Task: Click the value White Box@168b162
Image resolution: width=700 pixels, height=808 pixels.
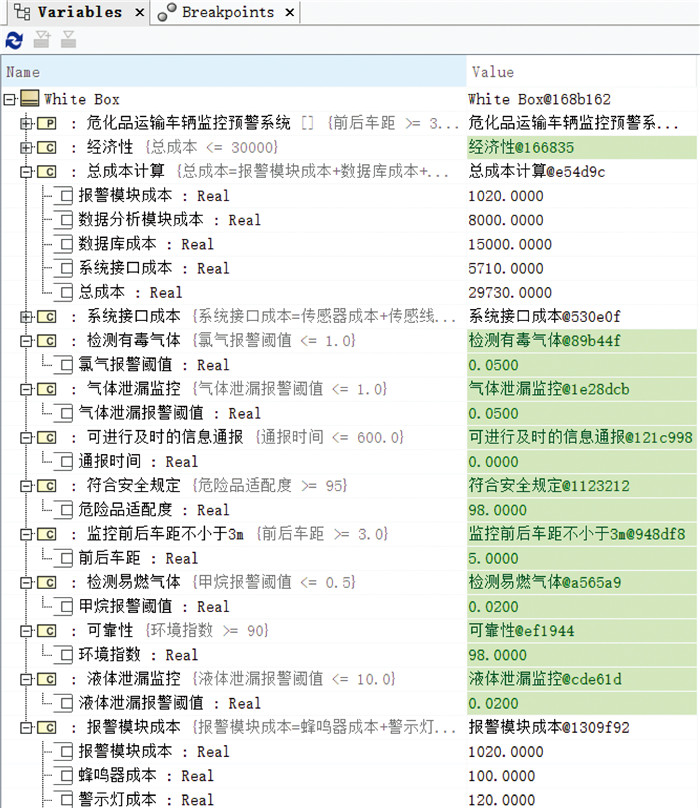Action: 539,99
